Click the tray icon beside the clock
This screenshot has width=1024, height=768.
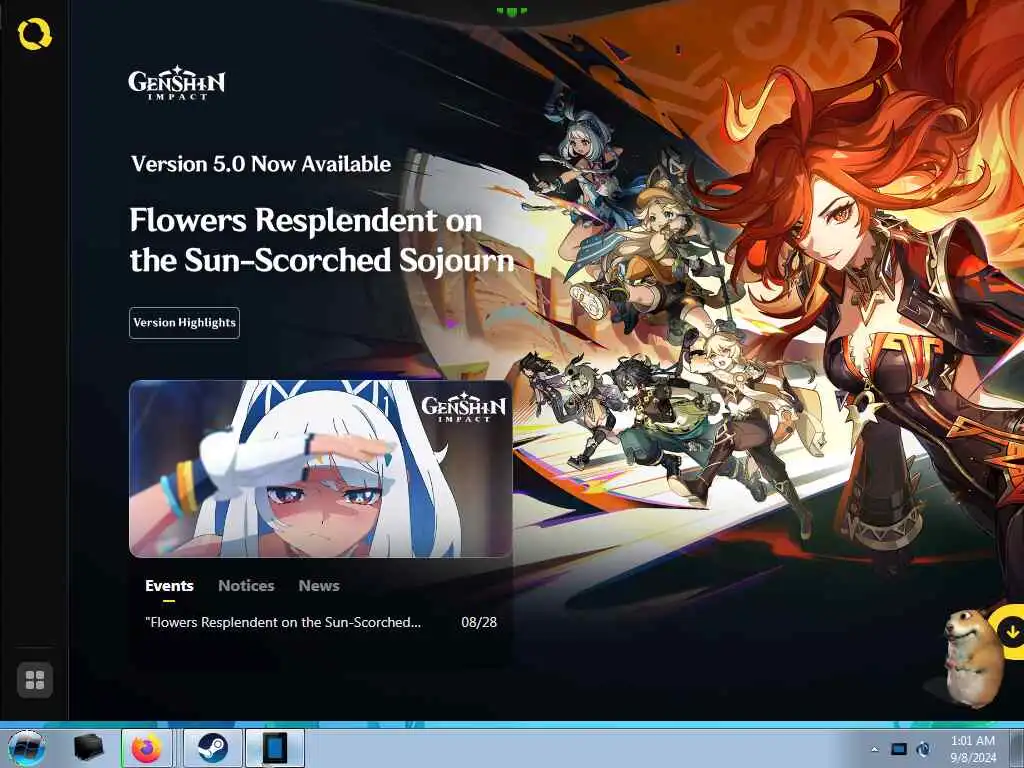coord(923,749)
